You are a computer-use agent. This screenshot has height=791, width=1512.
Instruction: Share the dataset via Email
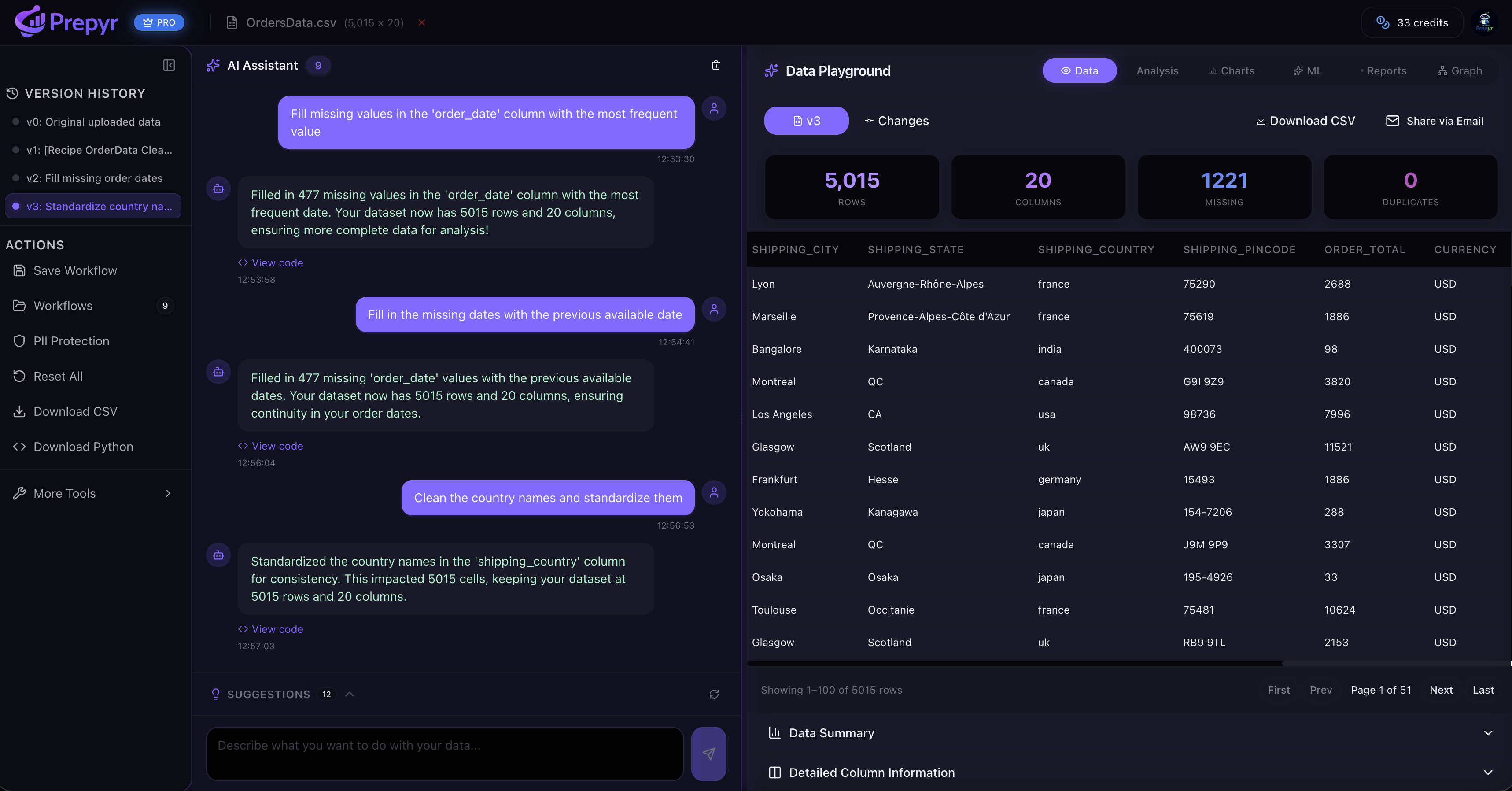coord(1435,120)
